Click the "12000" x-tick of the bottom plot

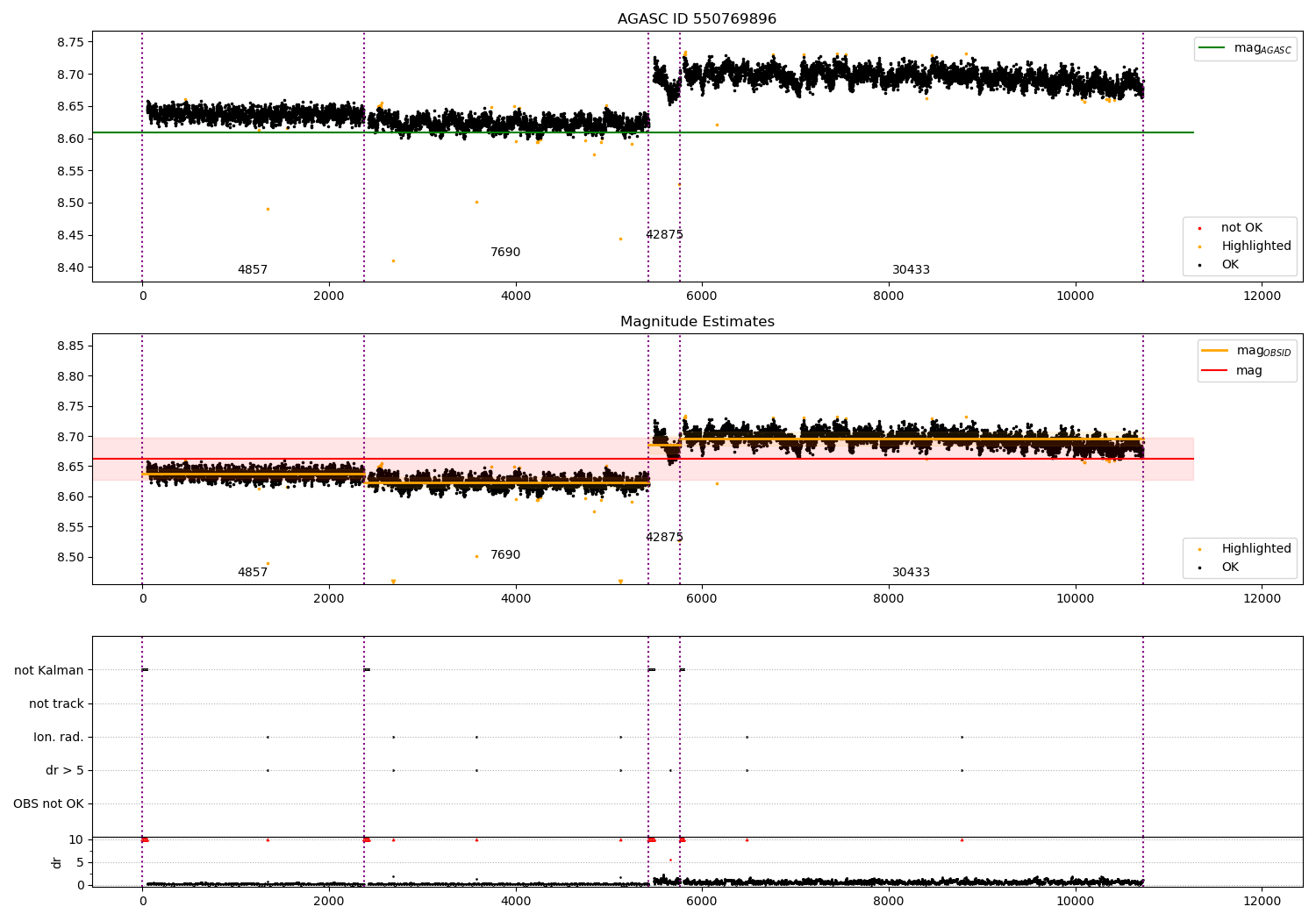(1262, 901)
